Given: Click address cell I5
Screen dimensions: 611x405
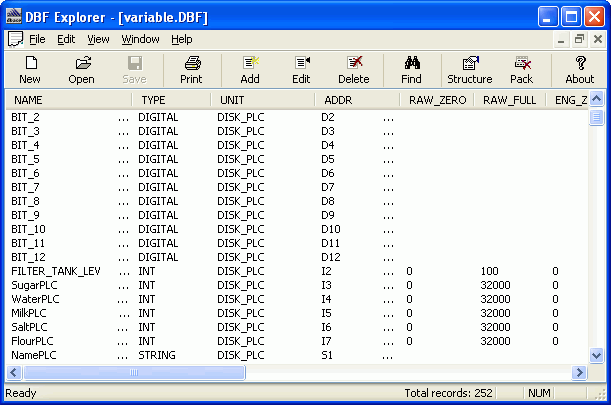Looking at the screenshot, I should pyautogui.click(x=327, y=313).
